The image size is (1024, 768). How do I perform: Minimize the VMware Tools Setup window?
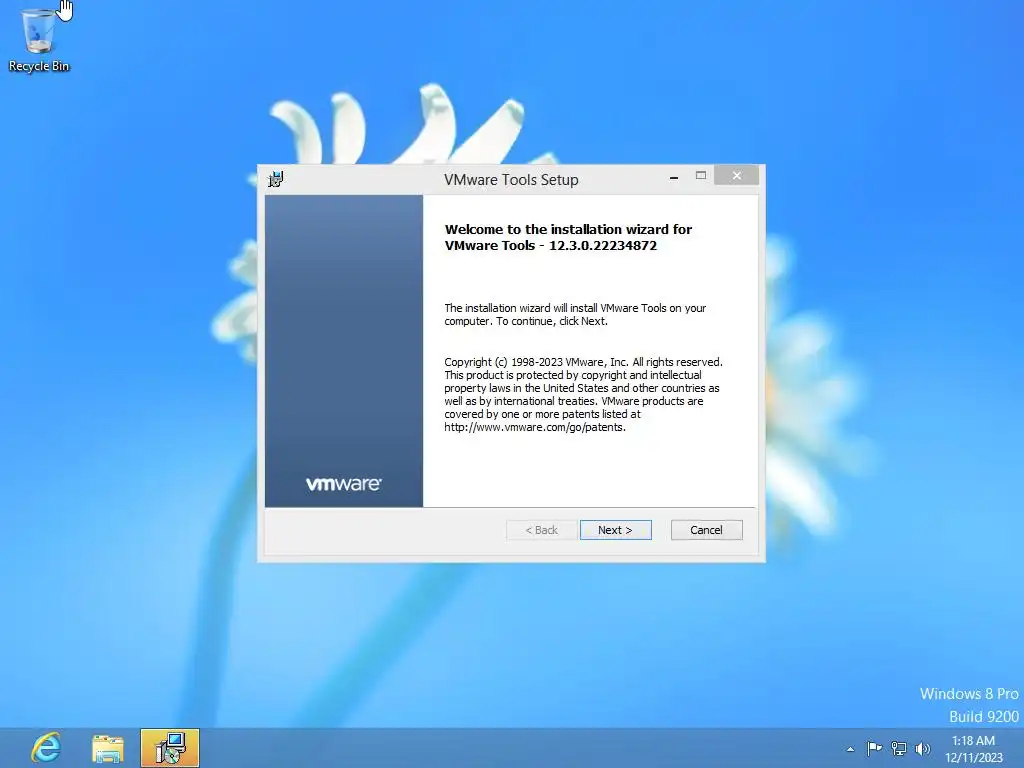coord(674,177)
